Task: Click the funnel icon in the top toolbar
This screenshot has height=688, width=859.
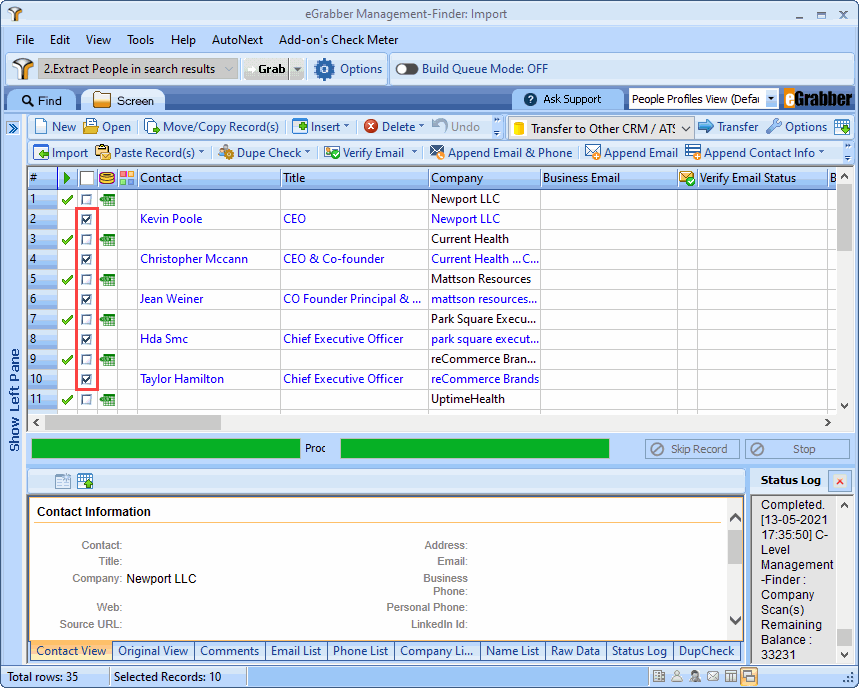Action: pyautogui.click(x=23, y=69)
